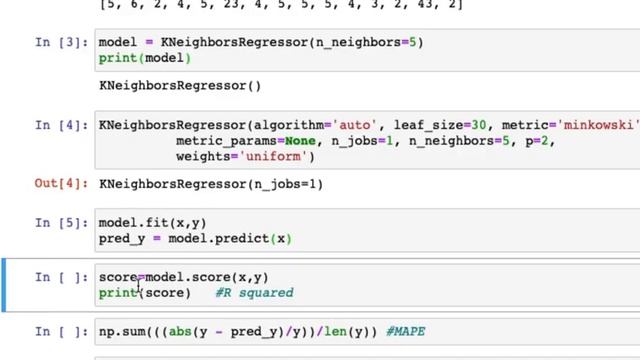The image size is (640, 360).
Task: Click the KNeighborsRegressor() output text
Action: click(180, 86)
